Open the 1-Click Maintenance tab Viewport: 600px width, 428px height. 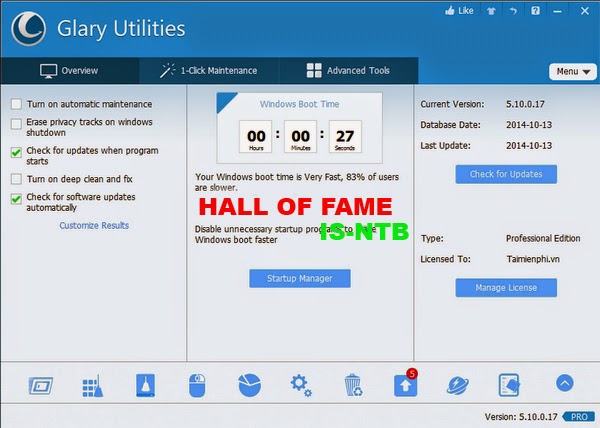click(209, 71)
